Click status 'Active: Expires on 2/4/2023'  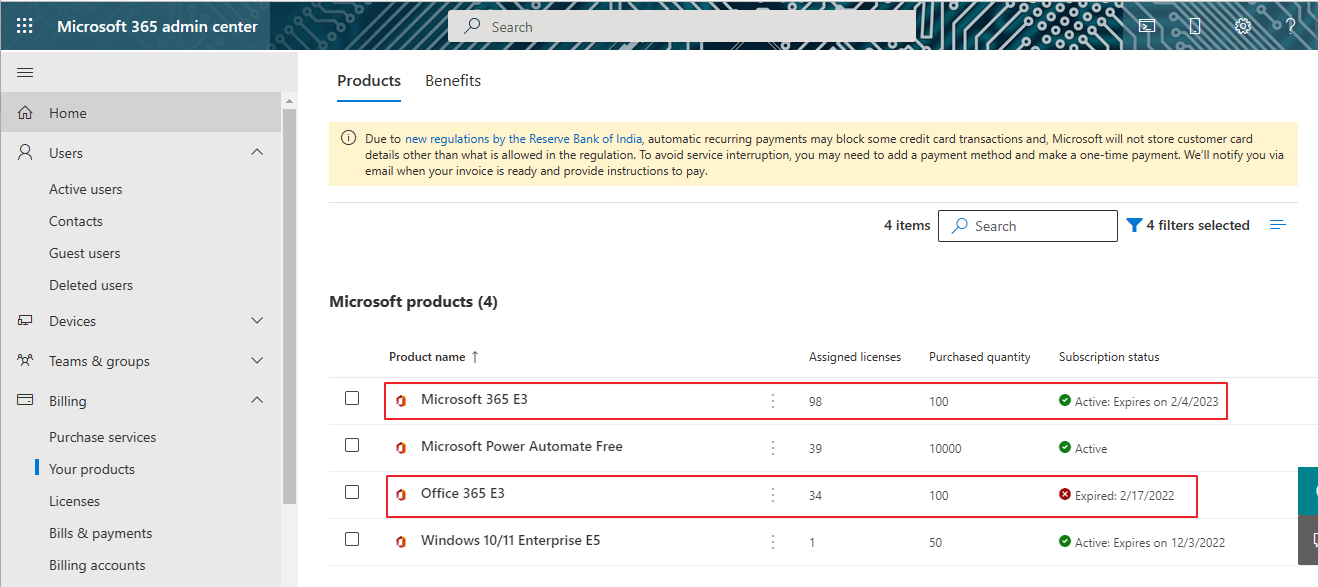tap(1147, 402)
